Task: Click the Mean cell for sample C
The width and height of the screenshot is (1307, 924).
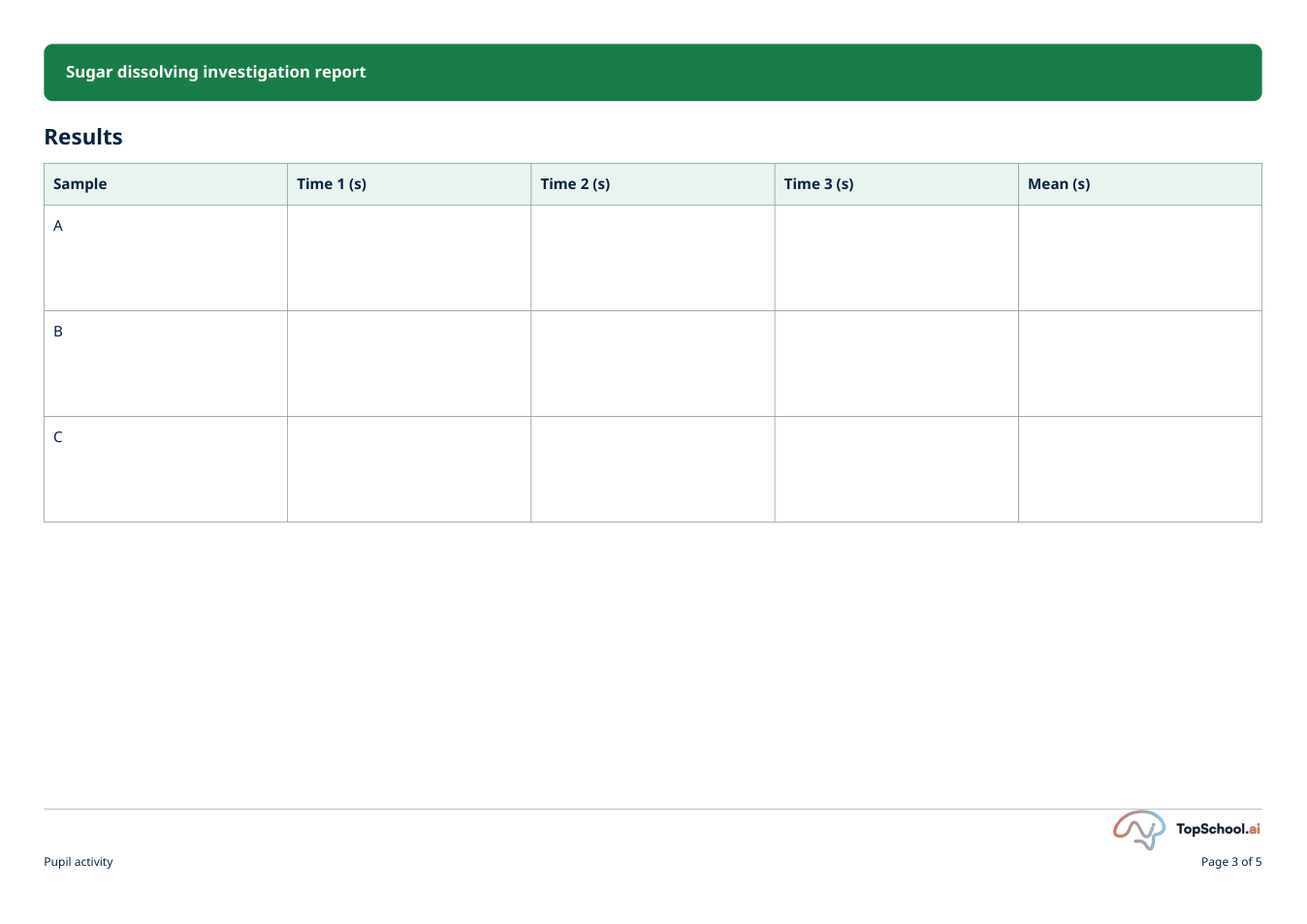Action: pos(1140,469)
